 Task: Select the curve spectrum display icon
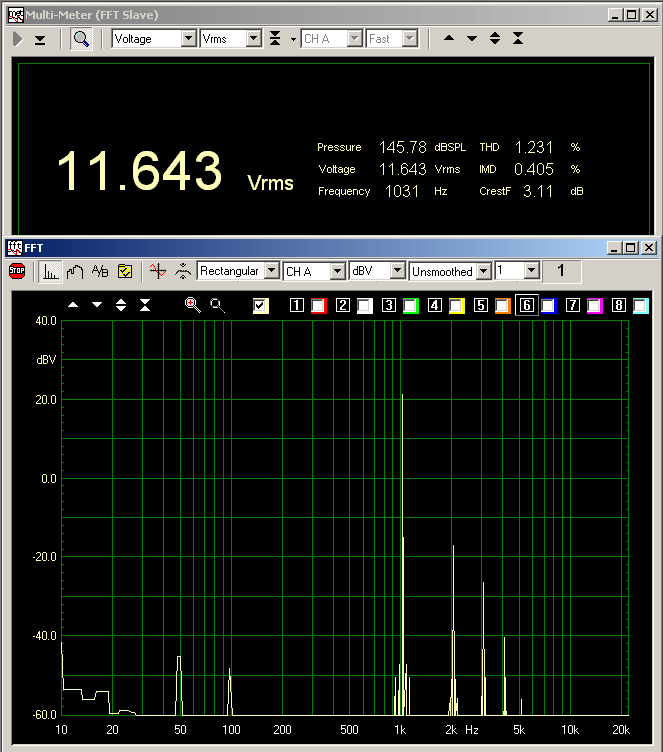tap(75, 271)
